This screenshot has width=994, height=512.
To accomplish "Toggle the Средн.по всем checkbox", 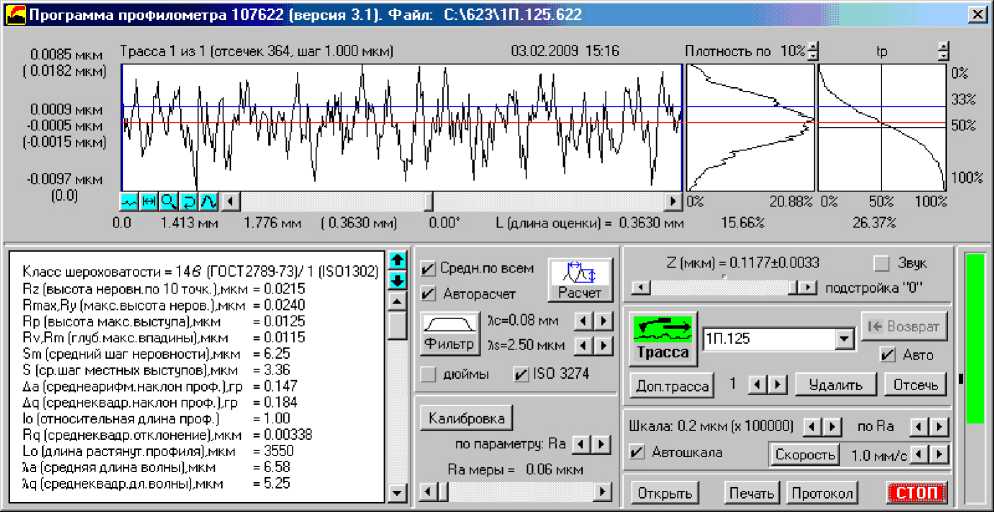I will pos(428,268).
